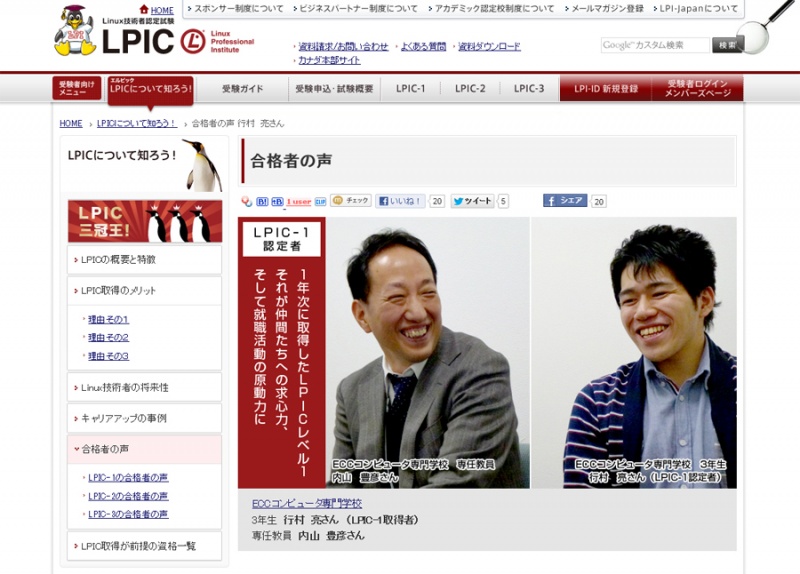
Task: Click HOME in the breadcrumb
Action: pos(71,123)
